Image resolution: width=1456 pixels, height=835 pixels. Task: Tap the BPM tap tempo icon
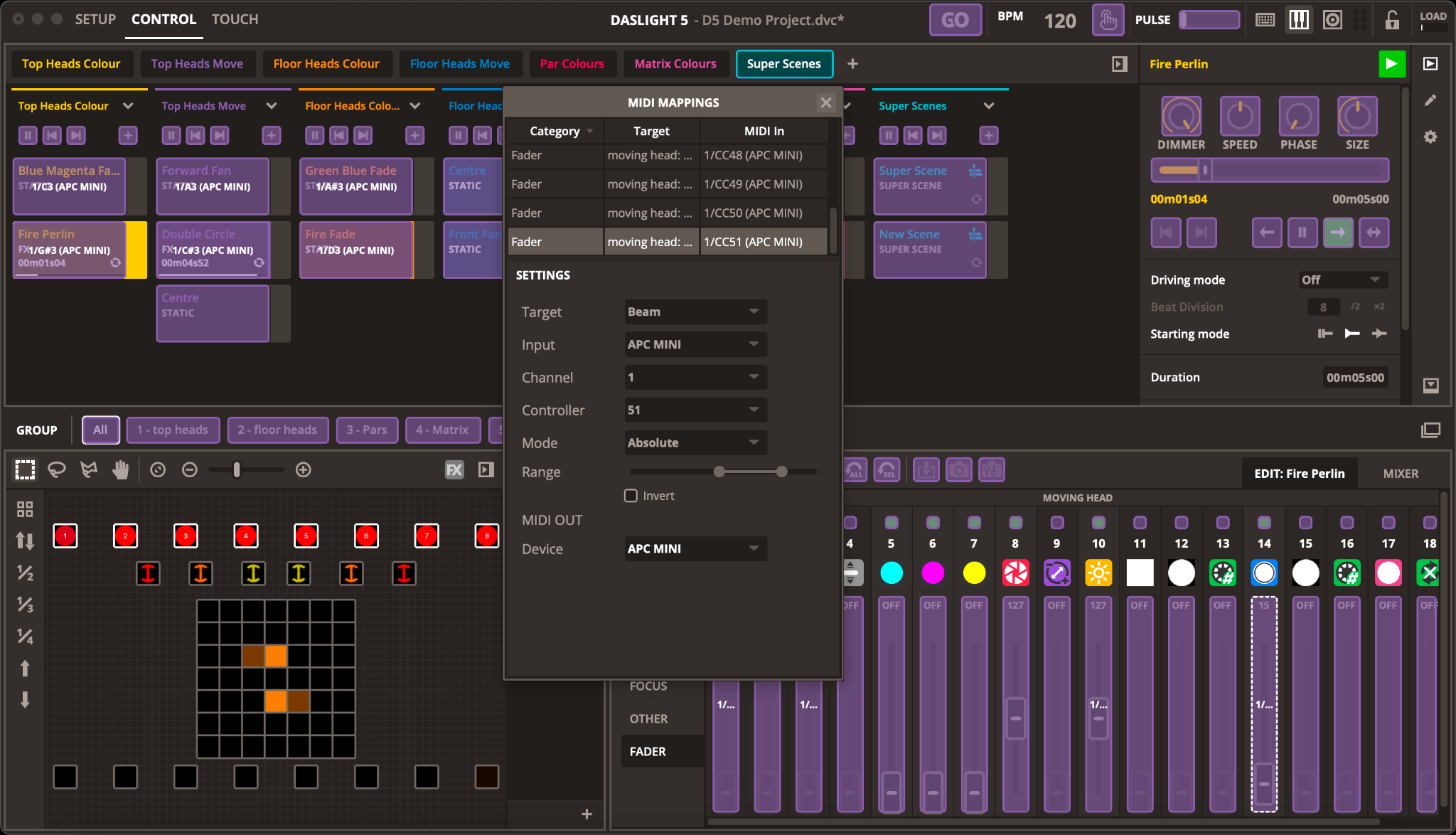coord(1108,20)
